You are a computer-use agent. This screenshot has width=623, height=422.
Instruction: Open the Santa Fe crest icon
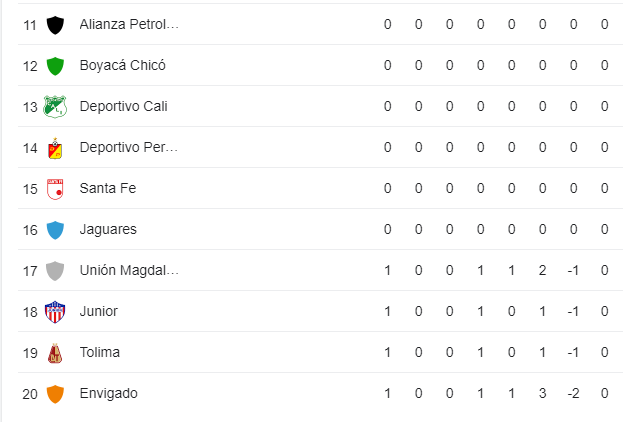click(55, 188)
